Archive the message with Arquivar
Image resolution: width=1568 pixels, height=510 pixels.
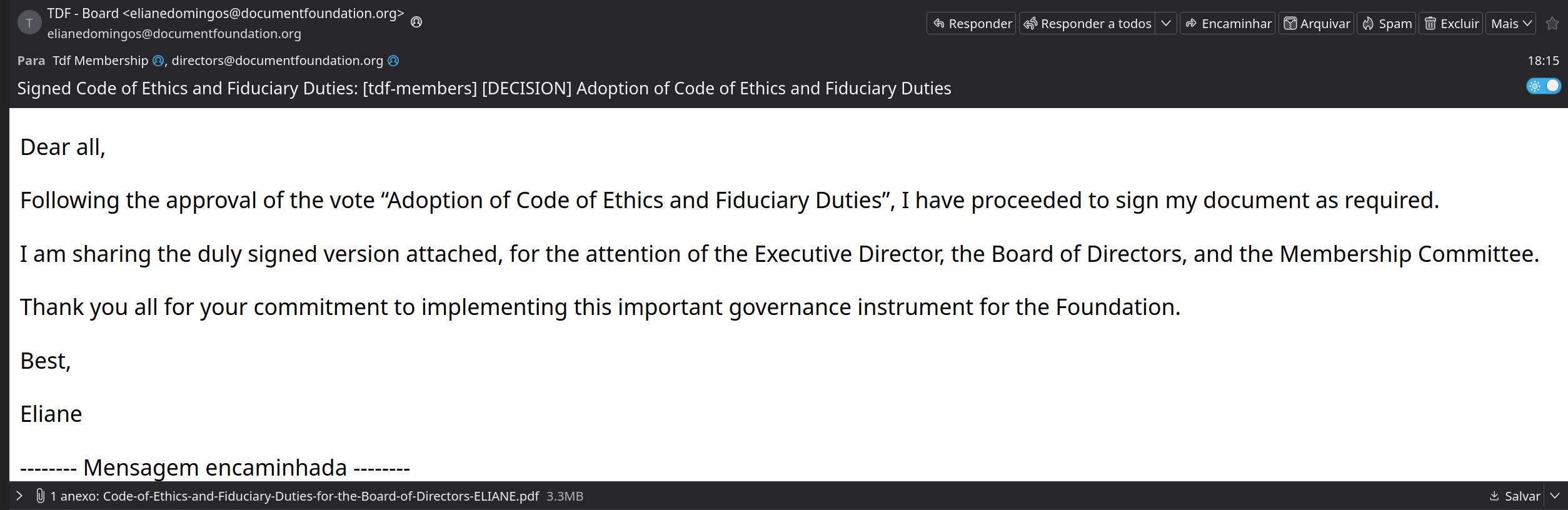coord(1316,24)
